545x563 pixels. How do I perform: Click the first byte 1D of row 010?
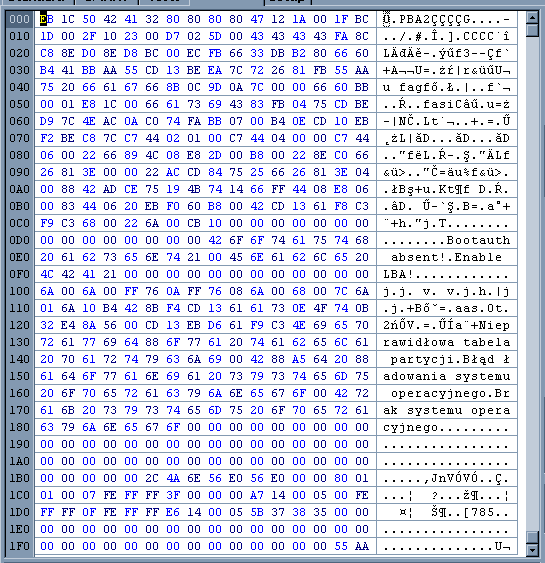click(x=47, y=36)
